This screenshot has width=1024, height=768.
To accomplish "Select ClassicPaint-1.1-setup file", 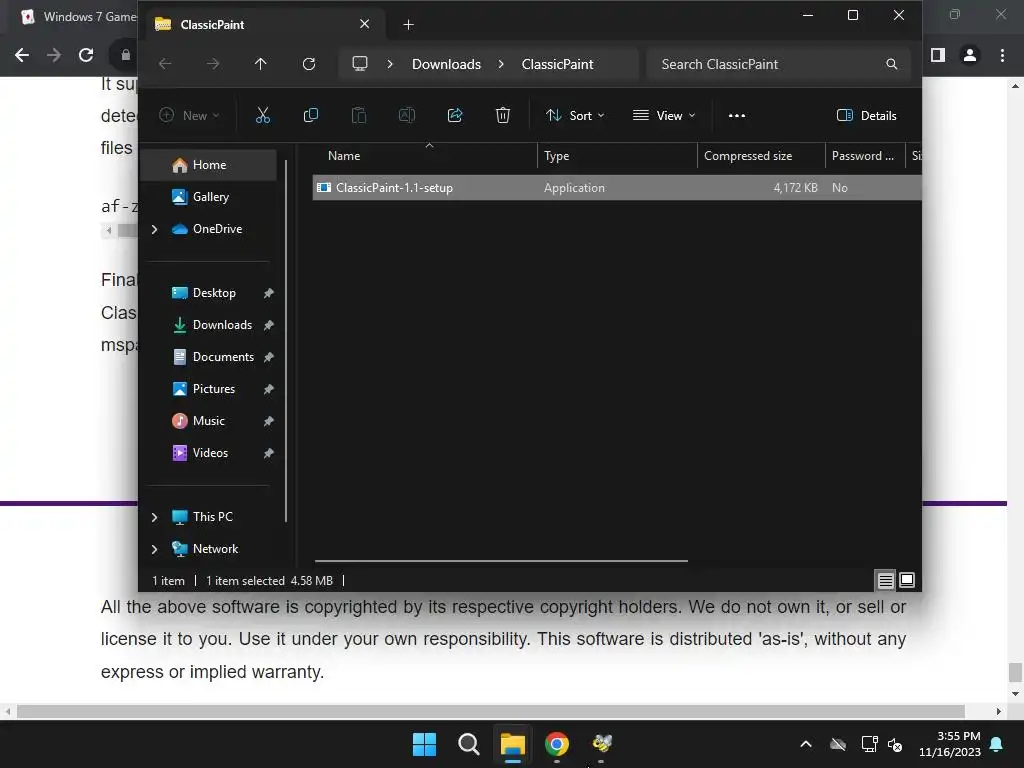I will 617,188.
